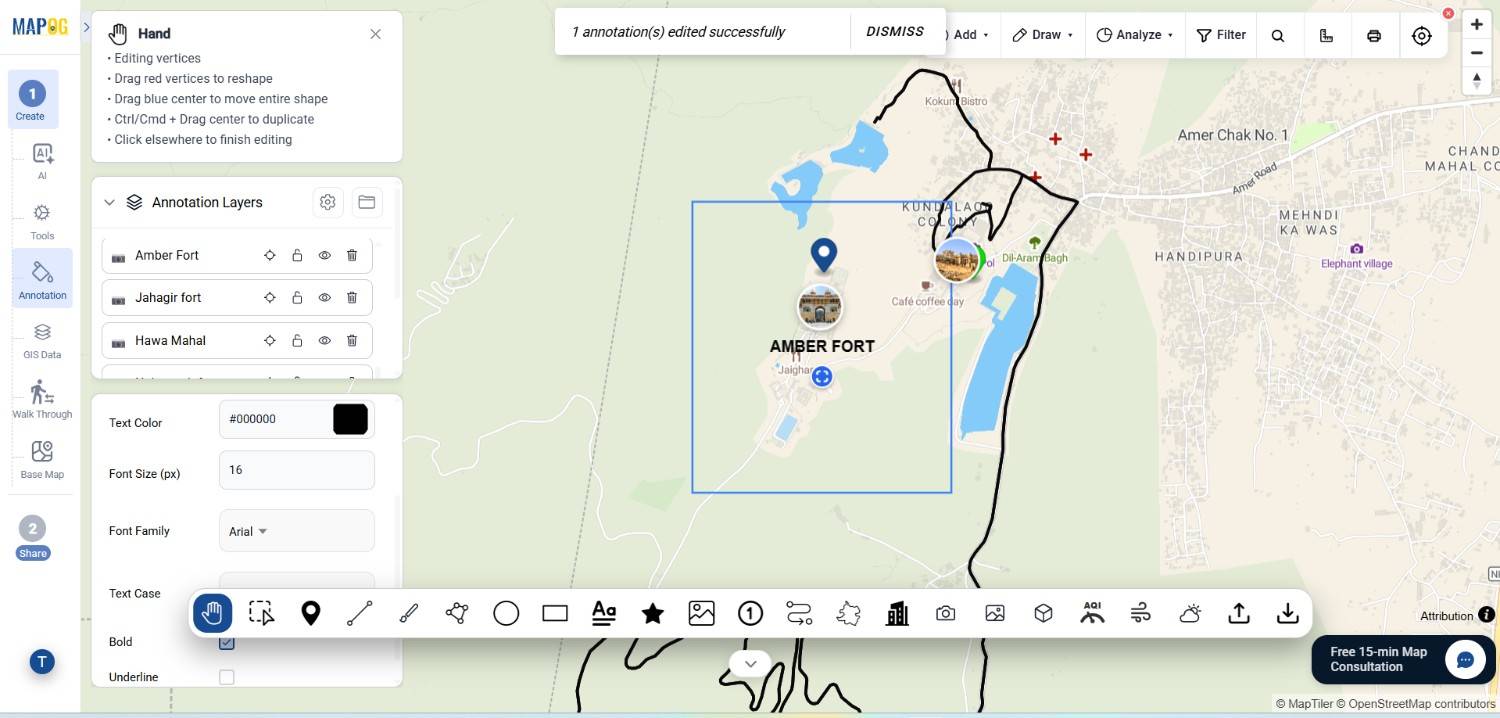1500x718 pixels.
Task: Open the Draw dropdown menu
Action: tap(1043, 35)
